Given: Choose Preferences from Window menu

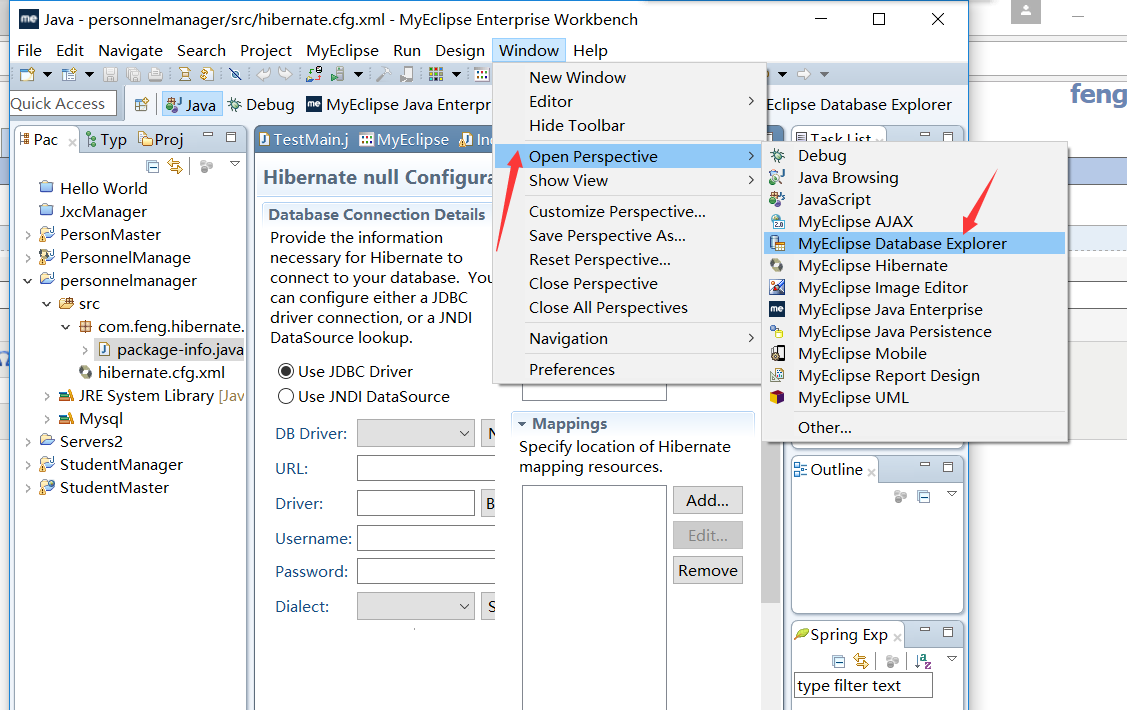Looking at the screenshot, I should 627,369.
